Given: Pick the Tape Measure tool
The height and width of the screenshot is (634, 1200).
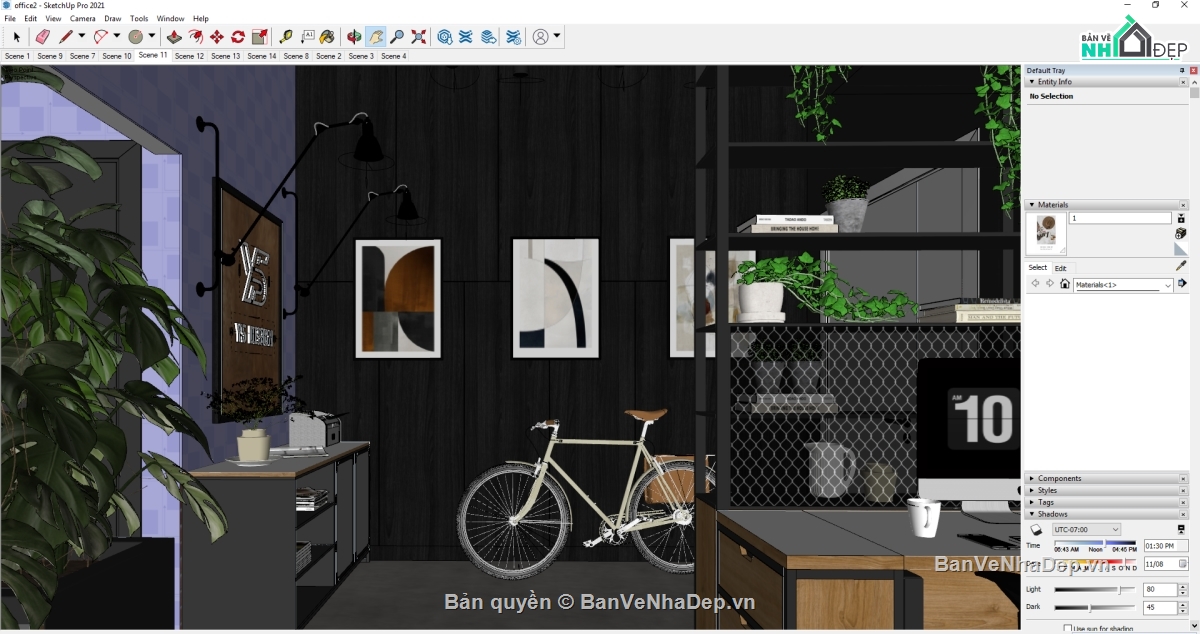Looking at the screenshot, I should (x=286, y=37).
